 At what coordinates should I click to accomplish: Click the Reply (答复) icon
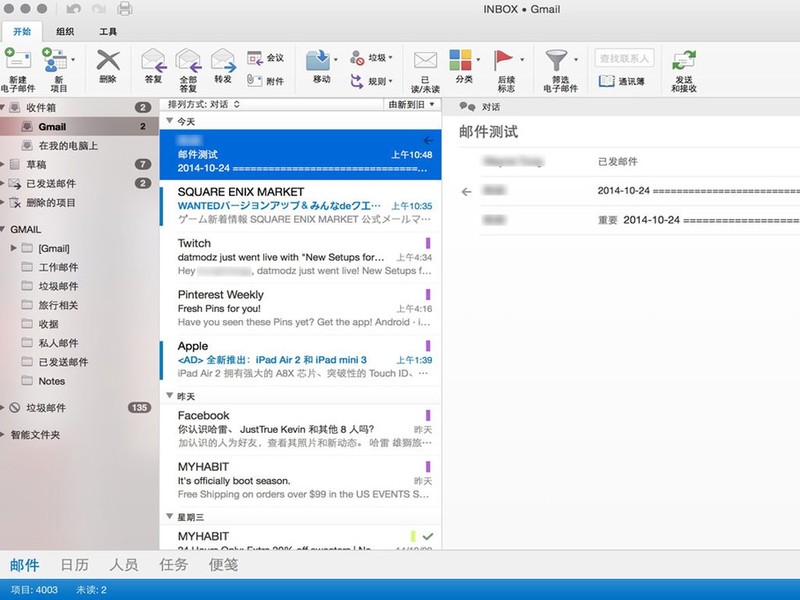[x=153, y=61]
